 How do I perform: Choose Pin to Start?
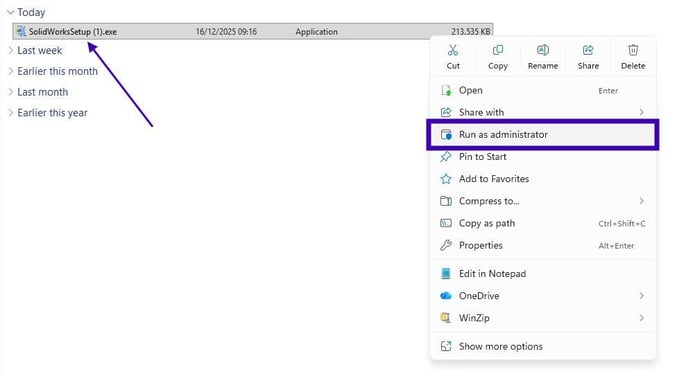543,157
